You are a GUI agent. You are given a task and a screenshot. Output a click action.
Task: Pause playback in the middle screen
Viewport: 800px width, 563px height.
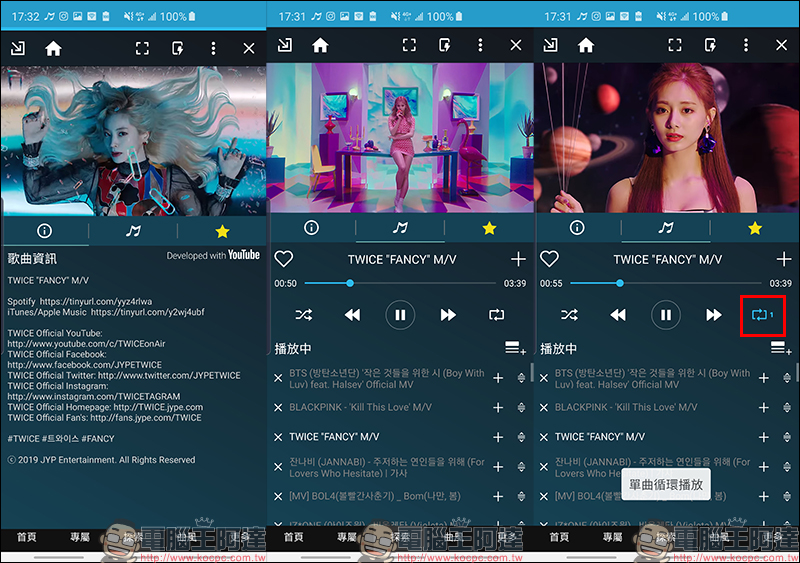click(x=400, y=315)
